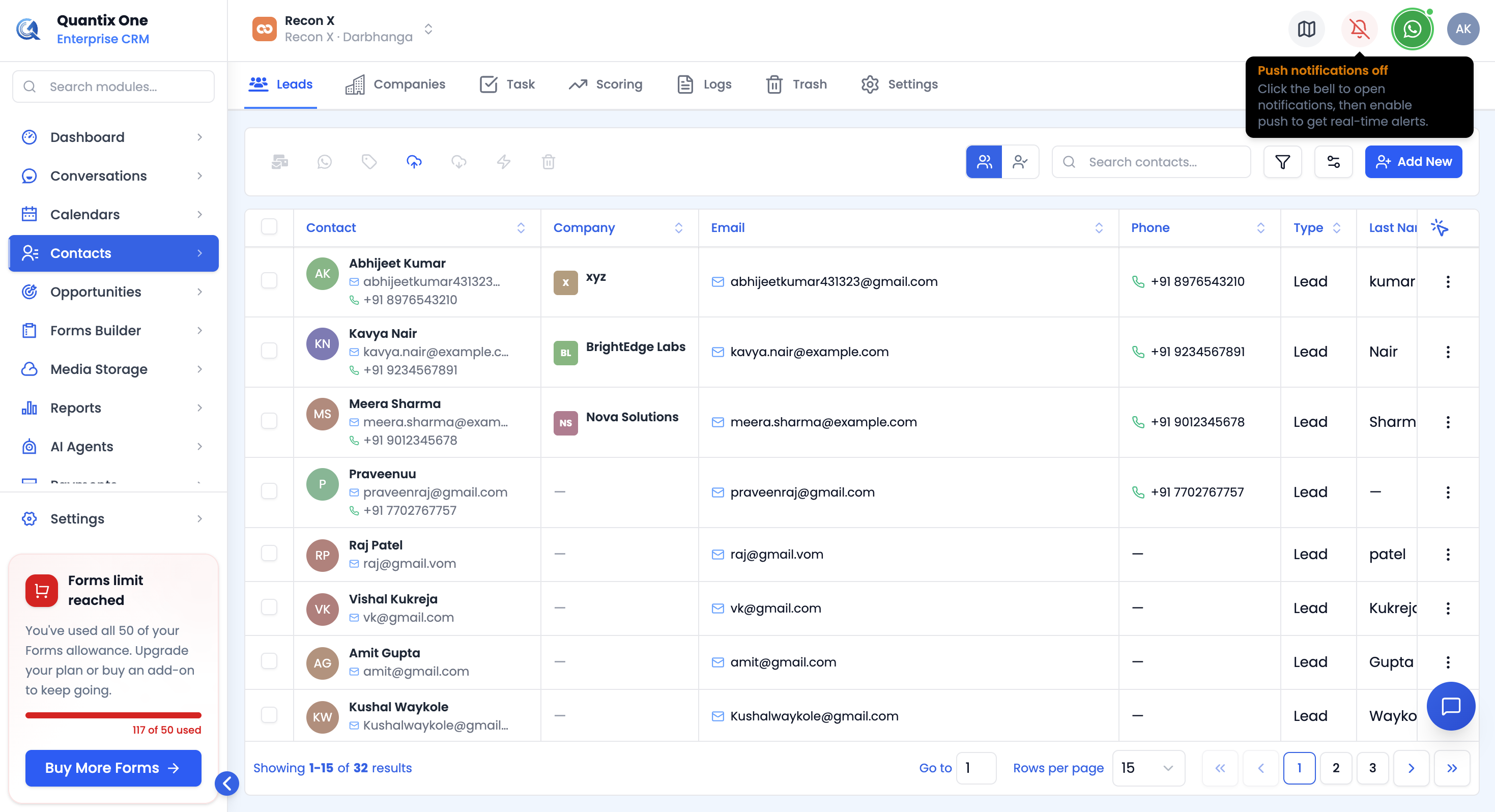This screenshot has width=1495, height=812.
Task: Open the map icon in the header
Action: pyautogui.click(x=1306, y=29)
